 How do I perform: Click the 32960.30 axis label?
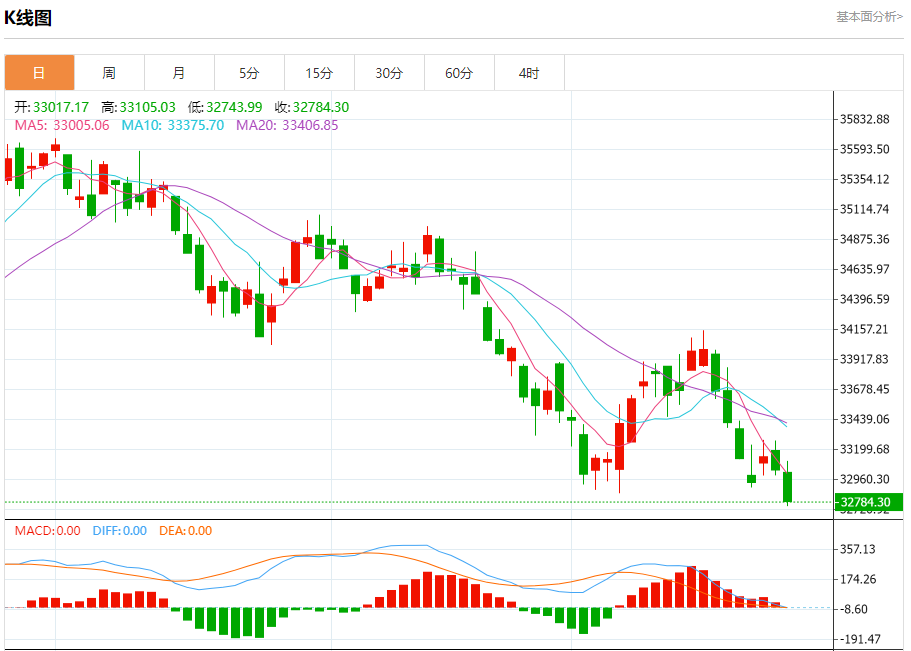point(865,479)
